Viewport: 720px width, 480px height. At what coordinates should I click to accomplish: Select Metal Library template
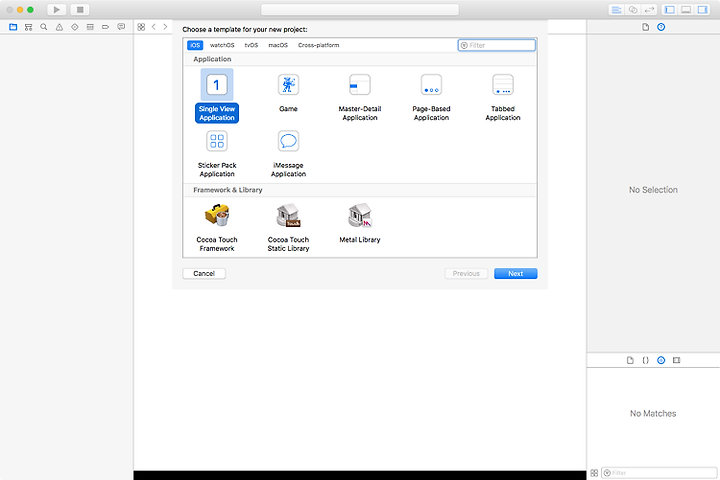[x=360, y=223]
